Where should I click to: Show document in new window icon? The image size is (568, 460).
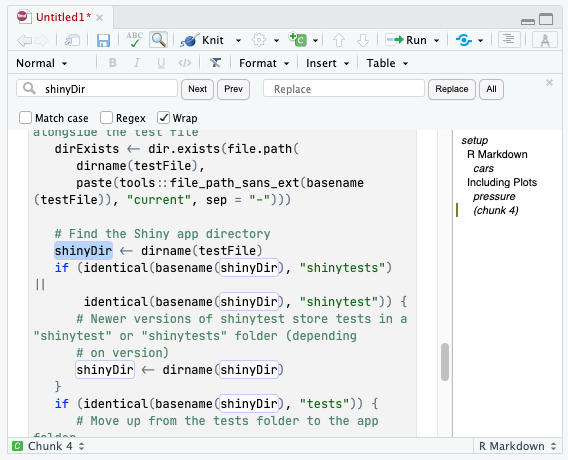[x=72, y=40]
